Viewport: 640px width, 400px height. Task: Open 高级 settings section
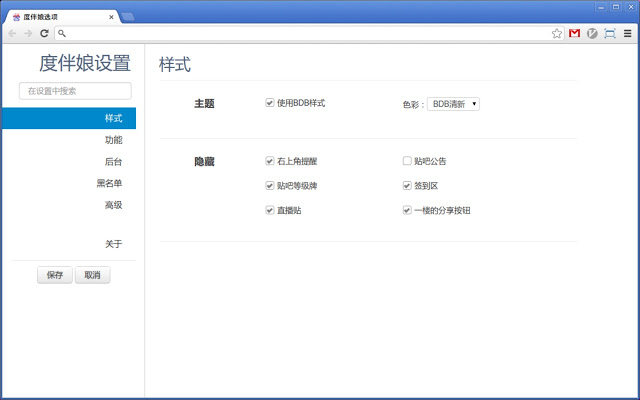pyautogui.click(x=113, y=205)
